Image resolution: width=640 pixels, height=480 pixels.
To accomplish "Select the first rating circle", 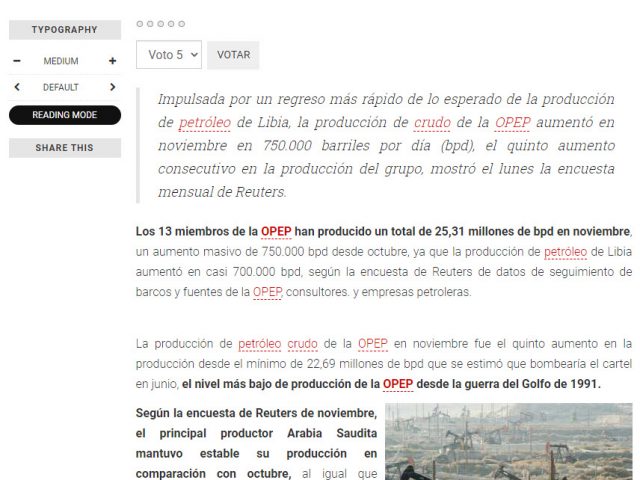I will pyautogui.click(x=140, y=23).
